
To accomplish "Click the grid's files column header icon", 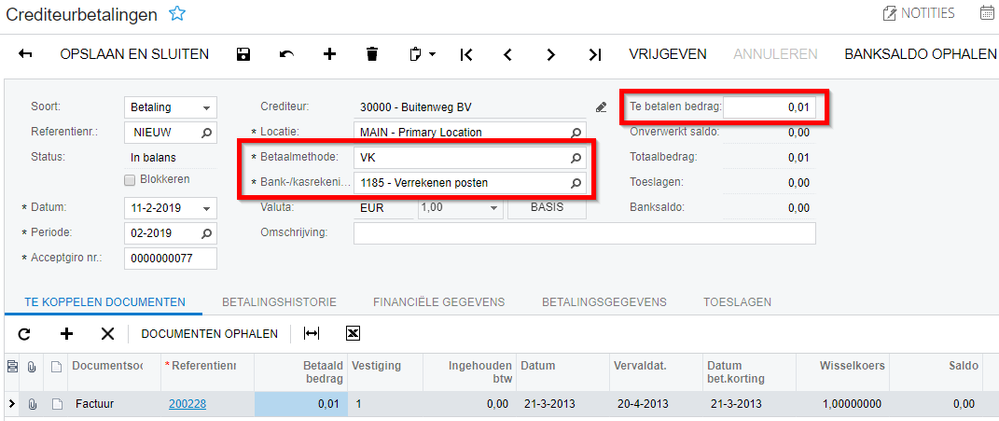I will click(x=31, y=366).
